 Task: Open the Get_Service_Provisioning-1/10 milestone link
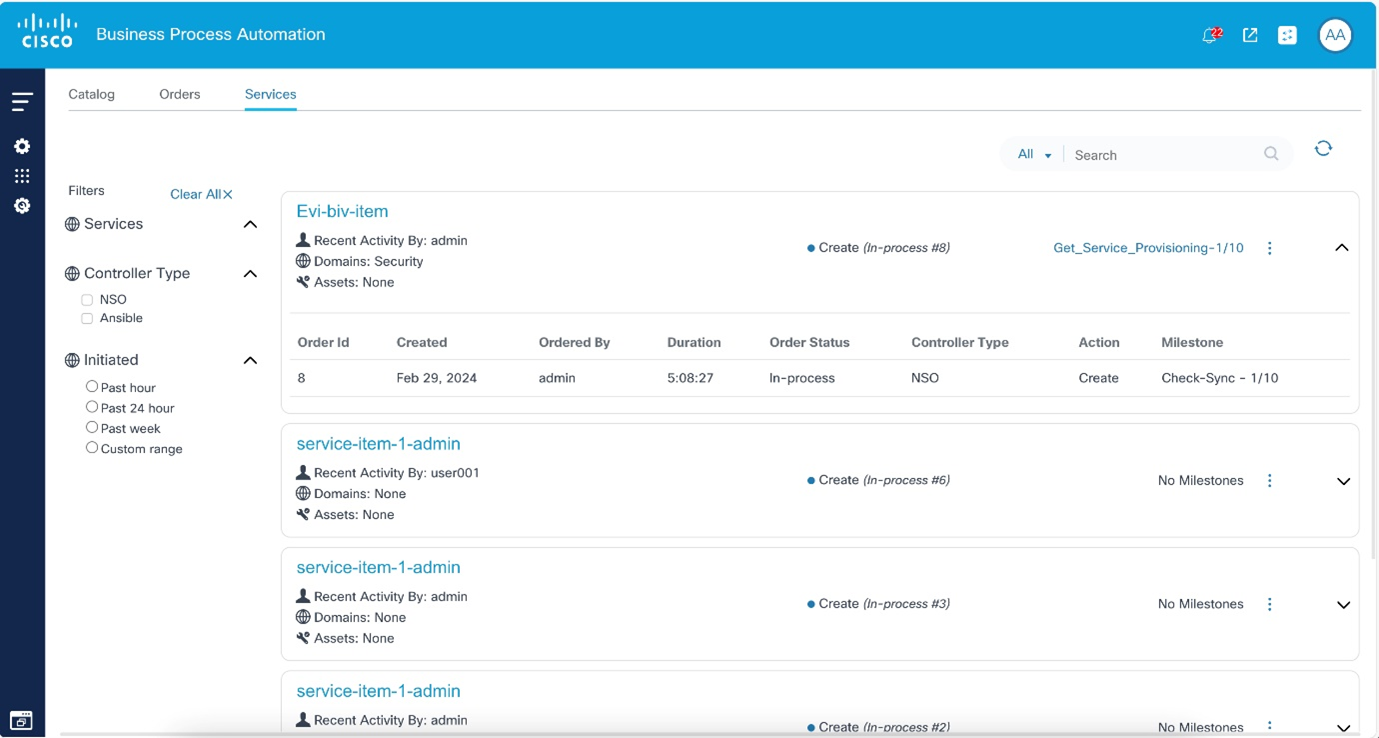[x=1148, y=248]
